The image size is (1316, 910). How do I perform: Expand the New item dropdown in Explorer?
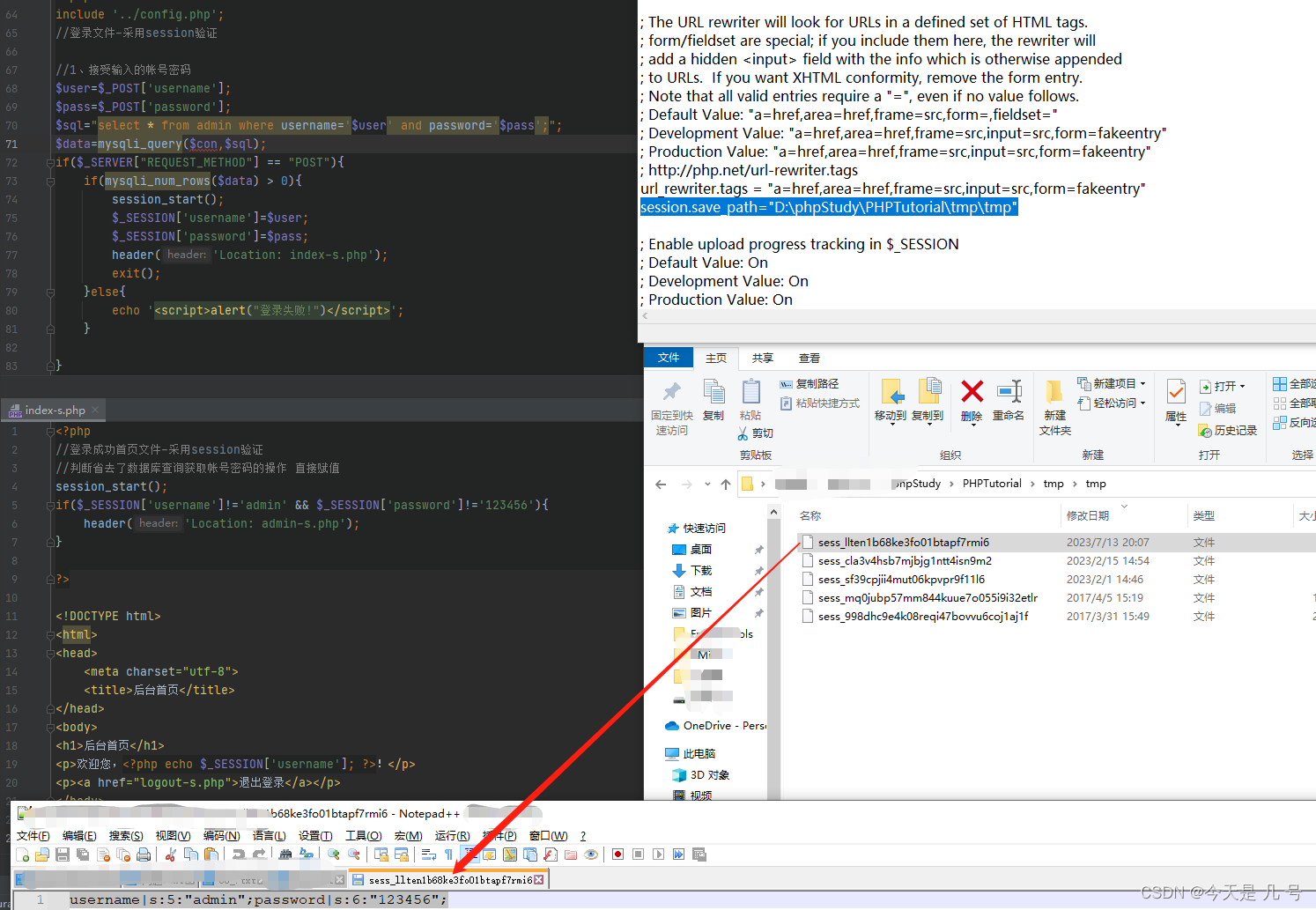[1143, 384]
